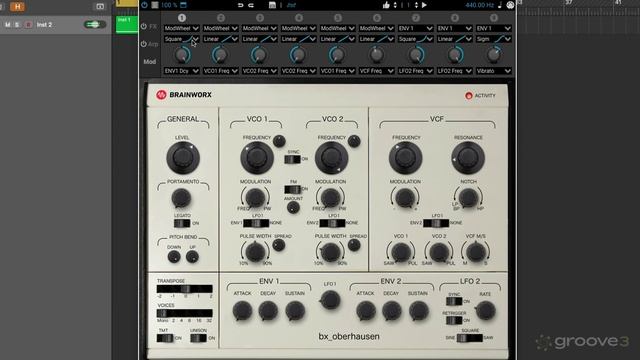640x360 pixels.
Task: Record-arm the Inst 2 track
Action: click(28, 25)
